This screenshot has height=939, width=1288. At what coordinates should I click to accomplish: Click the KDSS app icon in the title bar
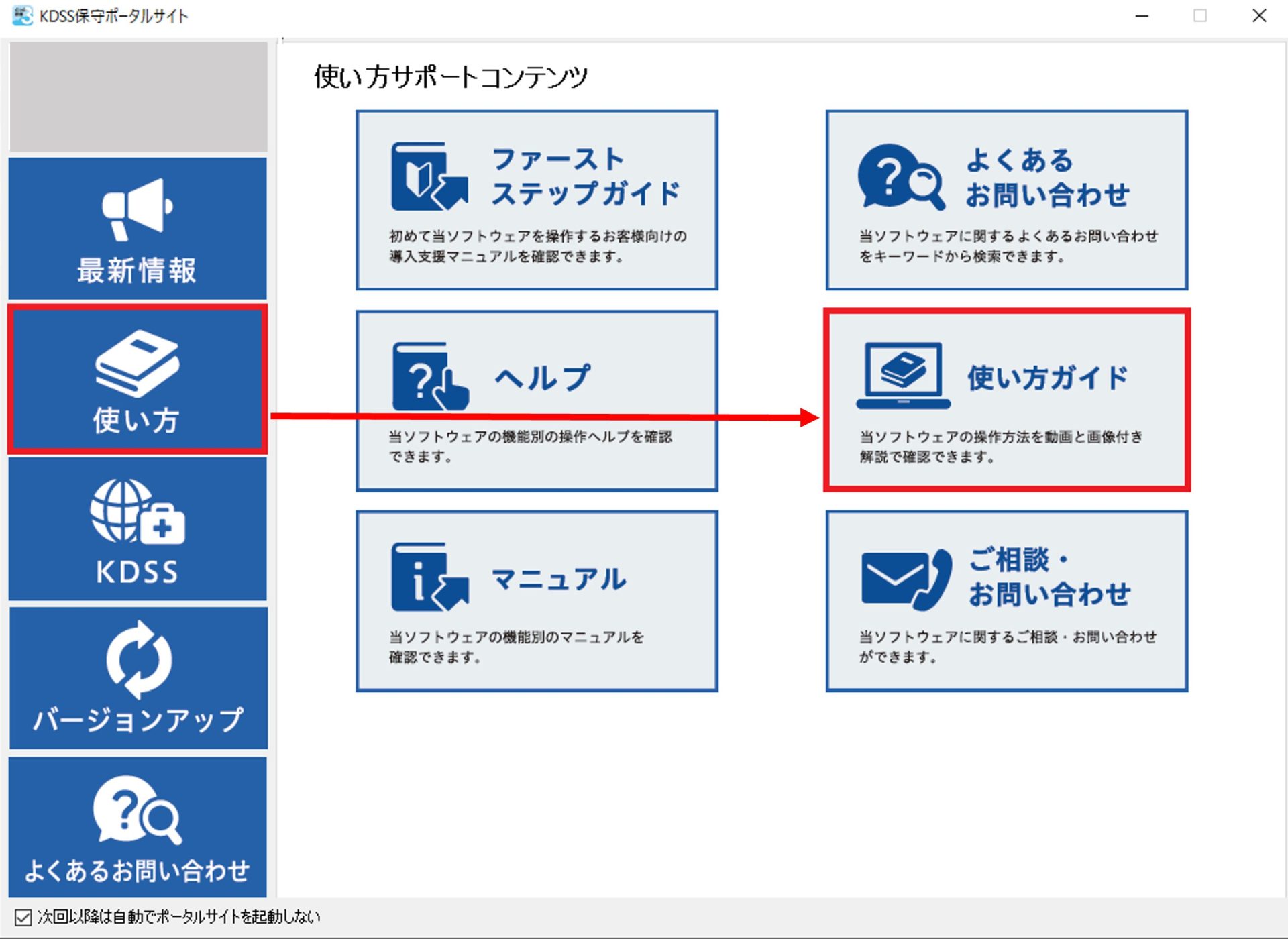coord(22,15)
